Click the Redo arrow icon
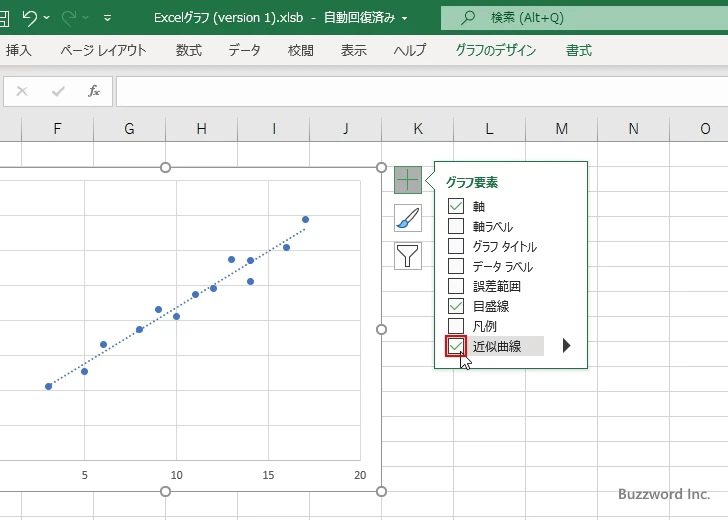Viewport: 728px width, 520px height. point(70,17)
